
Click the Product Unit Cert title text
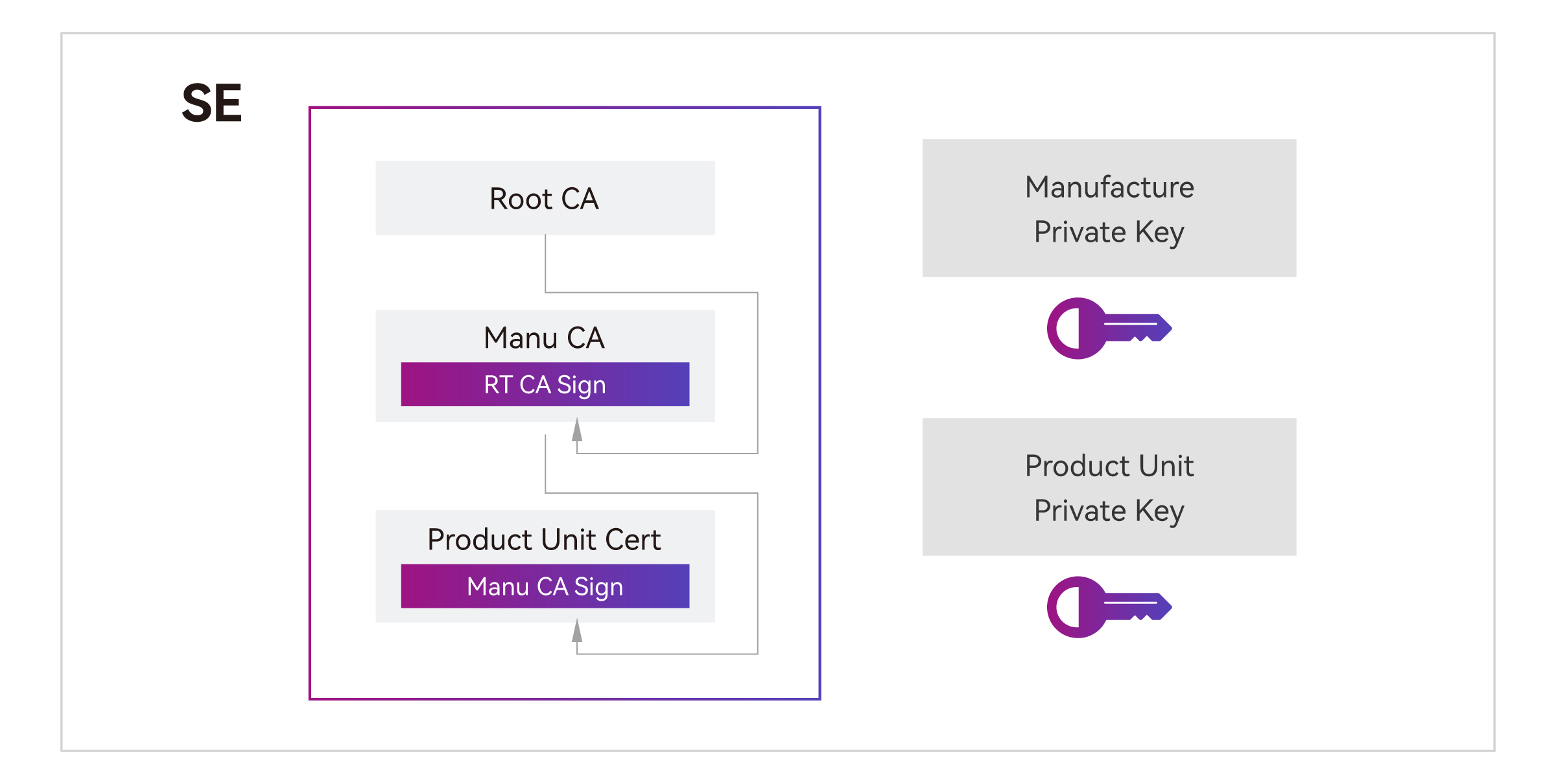pos(545,539)
